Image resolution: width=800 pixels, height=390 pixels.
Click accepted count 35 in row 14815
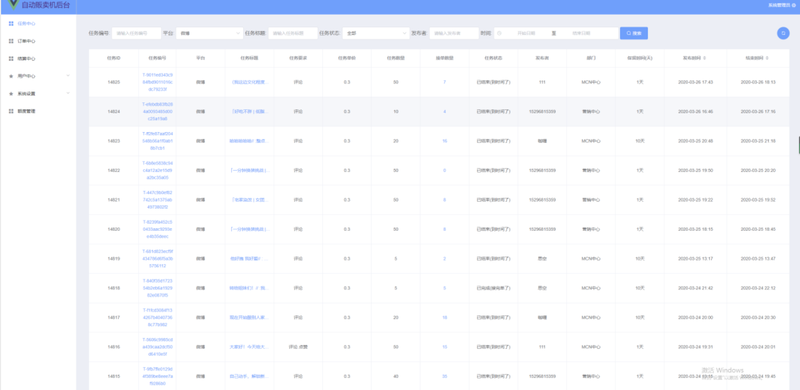point(445,377)
